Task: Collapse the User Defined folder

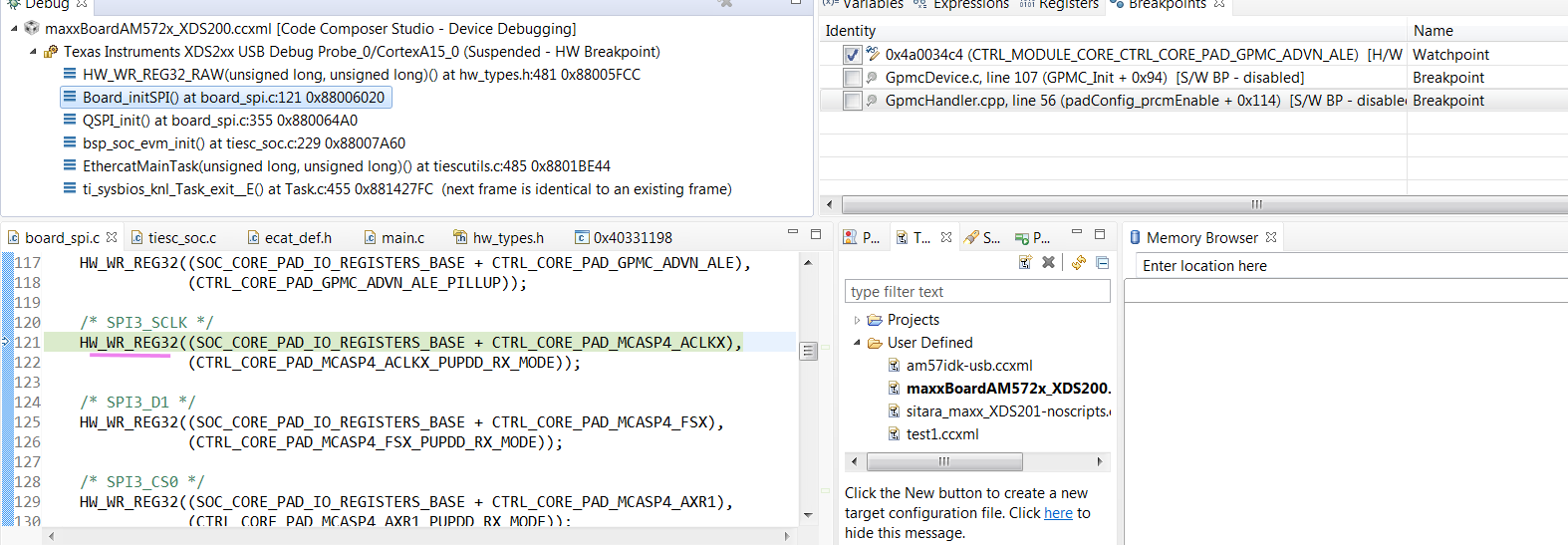Action: pyautogui.click(x=857, y=343)
